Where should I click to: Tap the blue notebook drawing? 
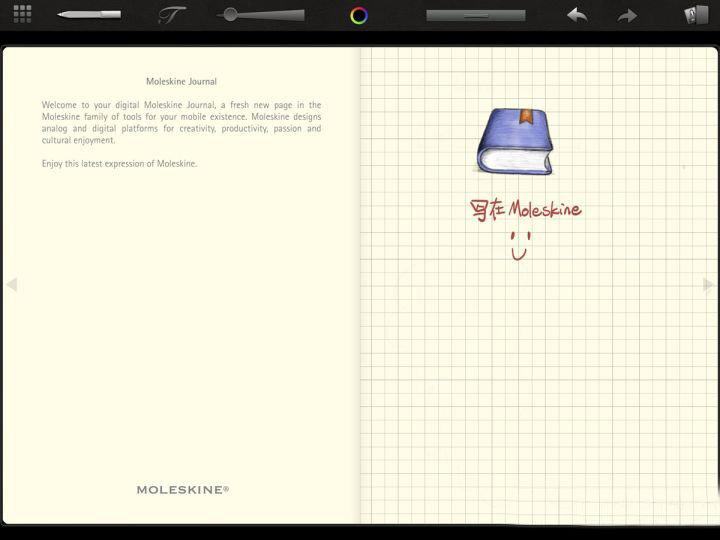point(515,141)
